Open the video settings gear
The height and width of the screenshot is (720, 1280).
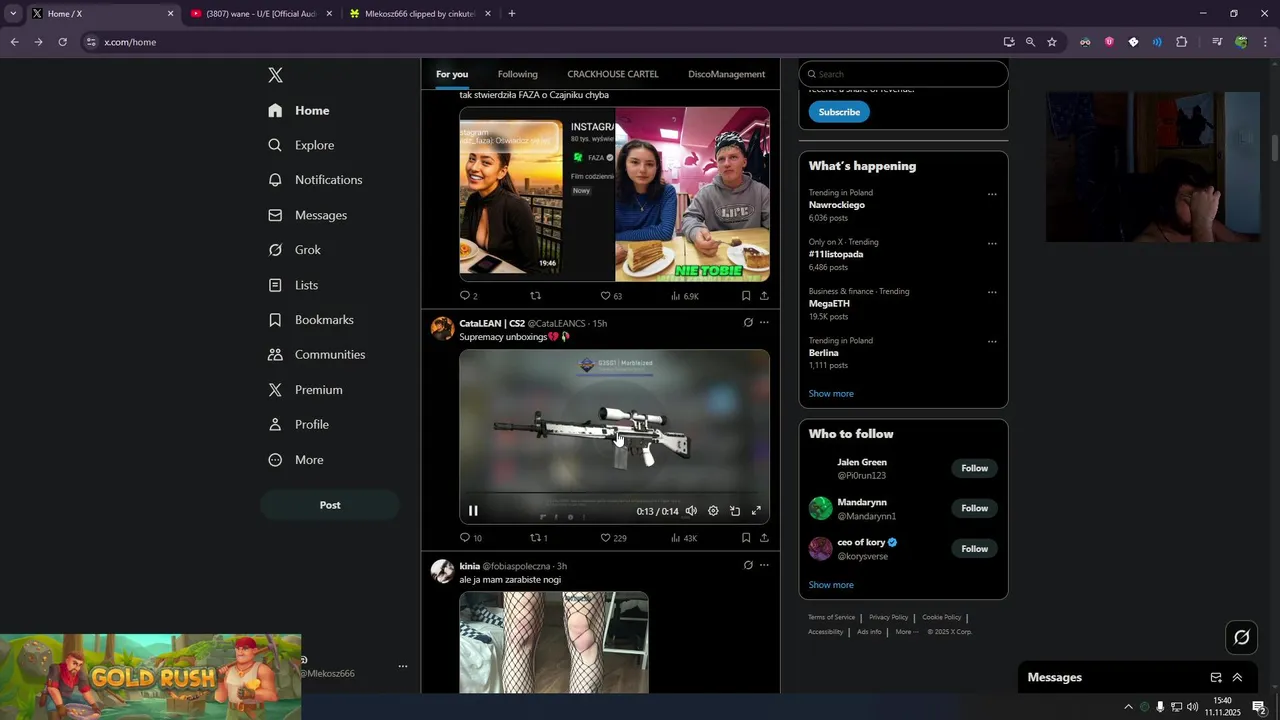(x=713, y=511)
